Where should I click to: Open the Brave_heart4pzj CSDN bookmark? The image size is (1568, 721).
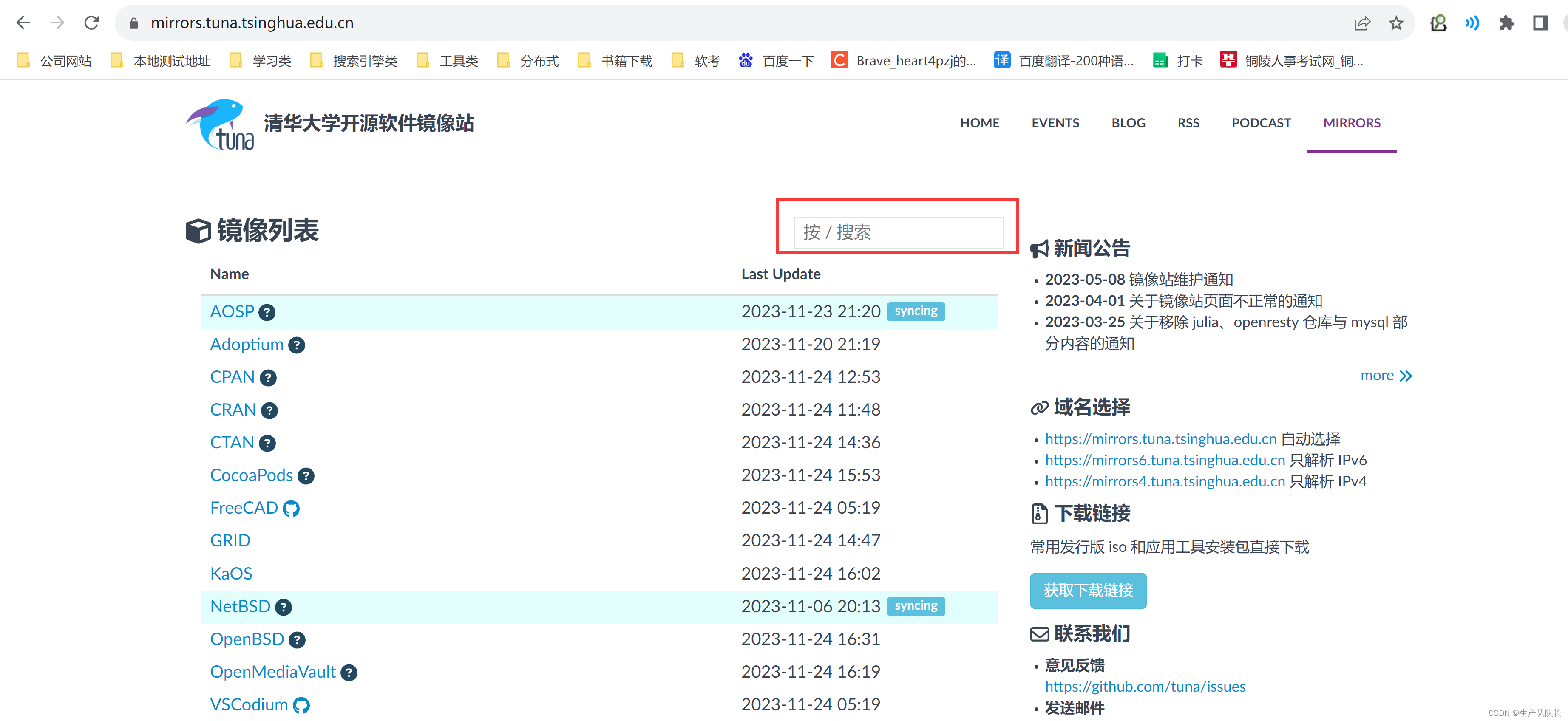pos(903,61)
